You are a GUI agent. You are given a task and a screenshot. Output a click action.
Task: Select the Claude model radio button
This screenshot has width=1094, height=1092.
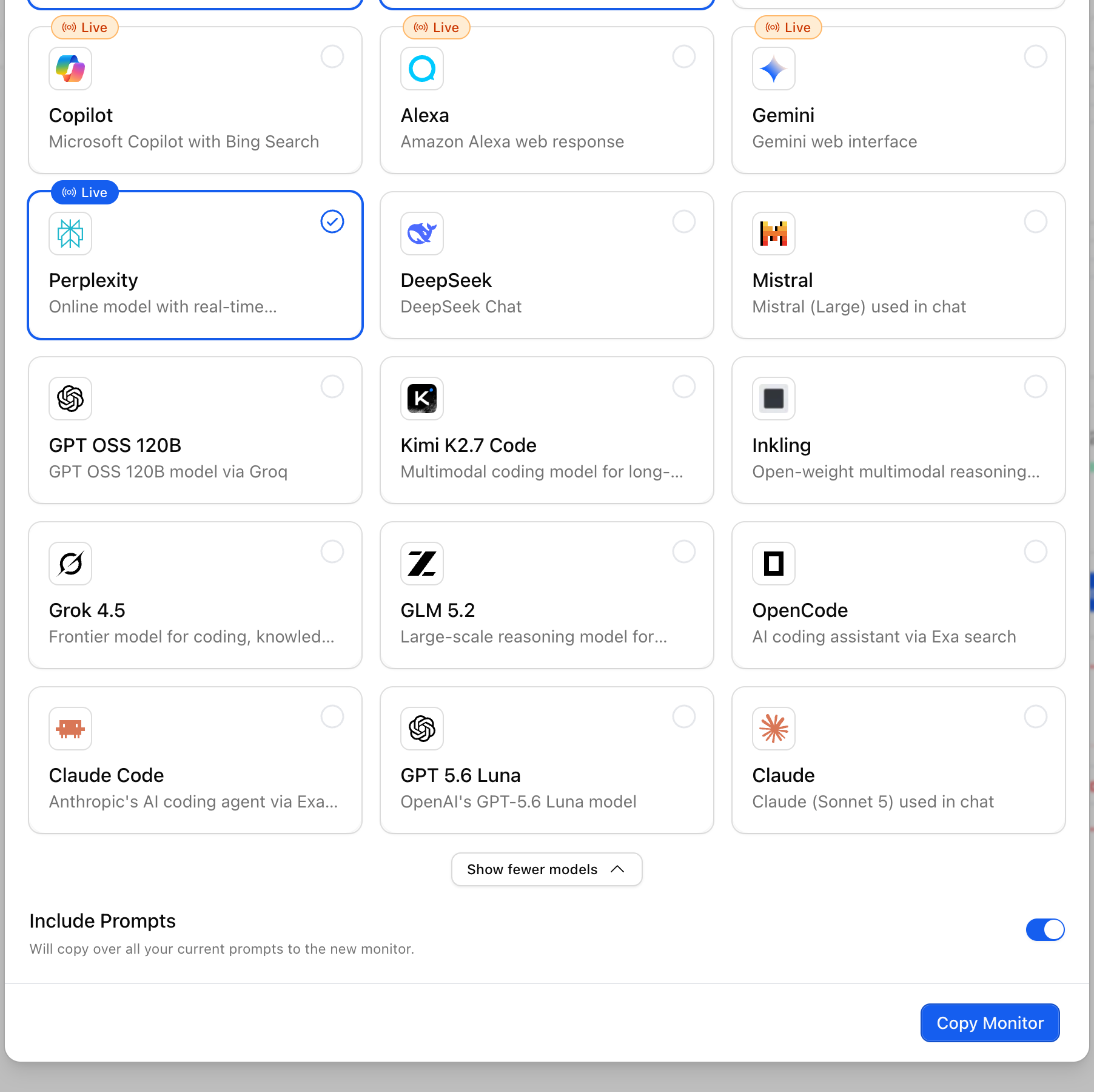coord(1036,716)
